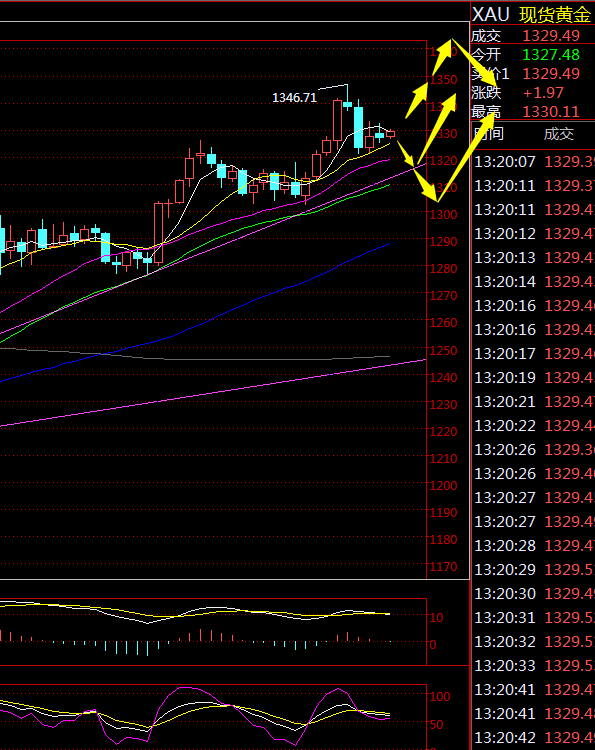The width and height of the screenshot is (595, 750).
Task: Click the 成交 column header in tick list
Action: click(x=558, y=134)
